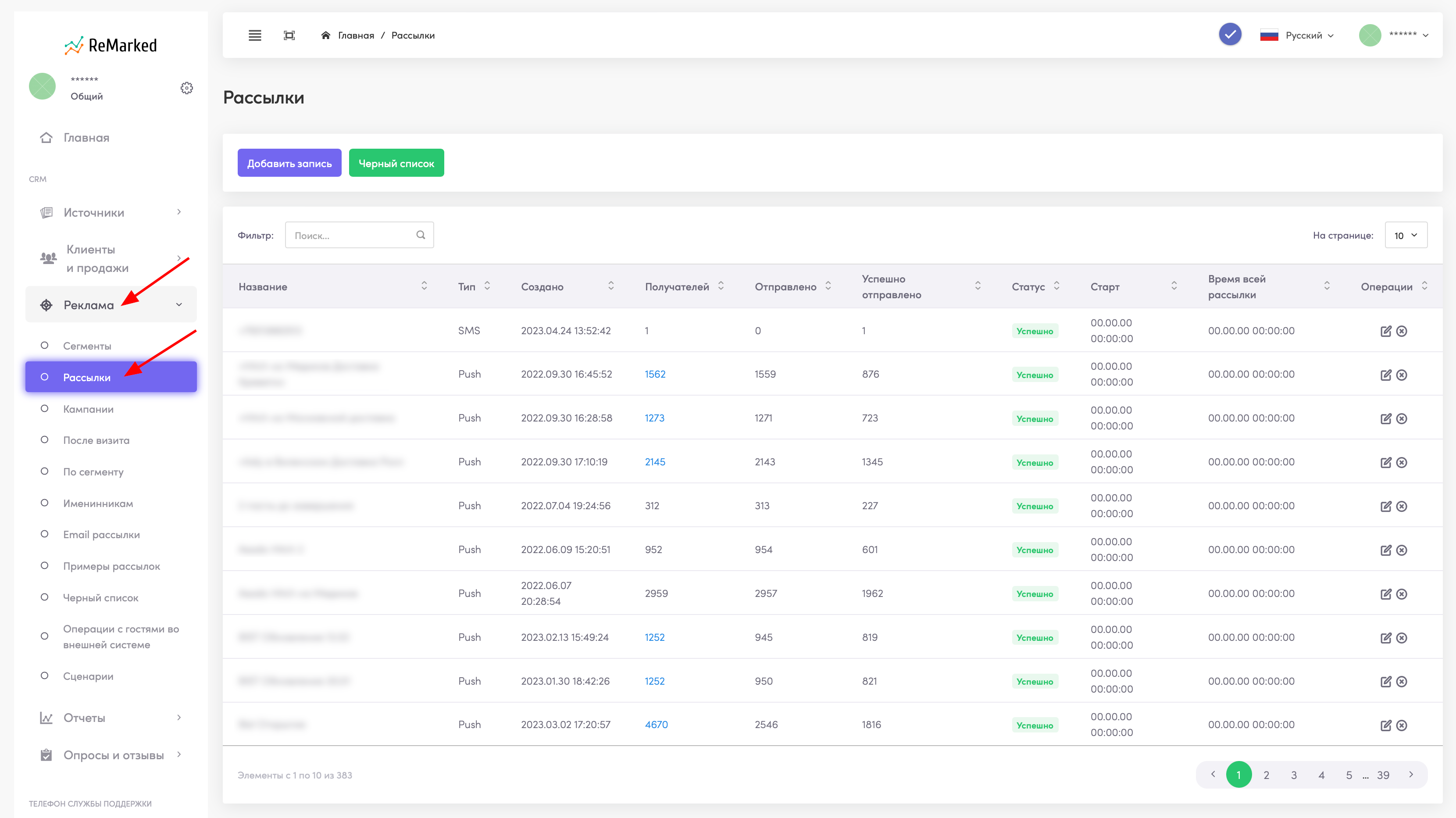Sort table by Получателей column
Viewport: 1456px width, 818px height.
(721, 286)
